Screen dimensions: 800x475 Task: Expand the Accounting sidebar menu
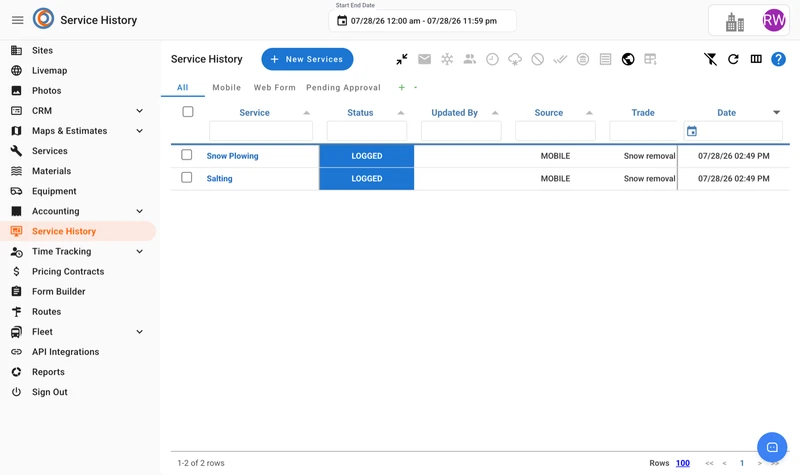(139, 211)
